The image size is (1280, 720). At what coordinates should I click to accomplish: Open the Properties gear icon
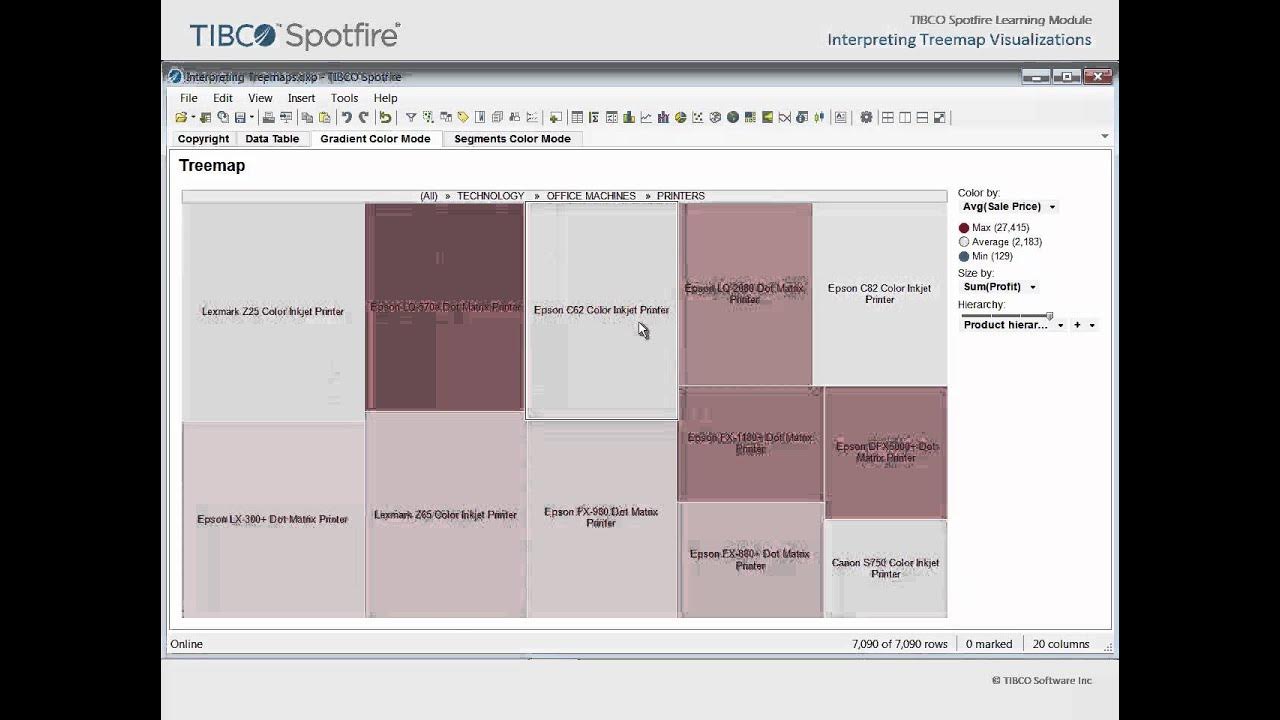point(866,117)
